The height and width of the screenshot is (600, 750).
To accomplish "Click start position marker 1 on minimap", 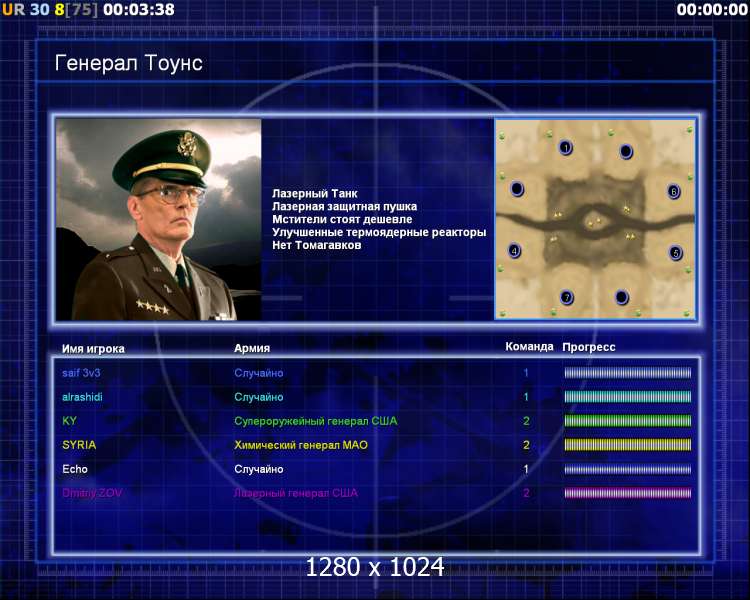I will (x=566, y=147).
